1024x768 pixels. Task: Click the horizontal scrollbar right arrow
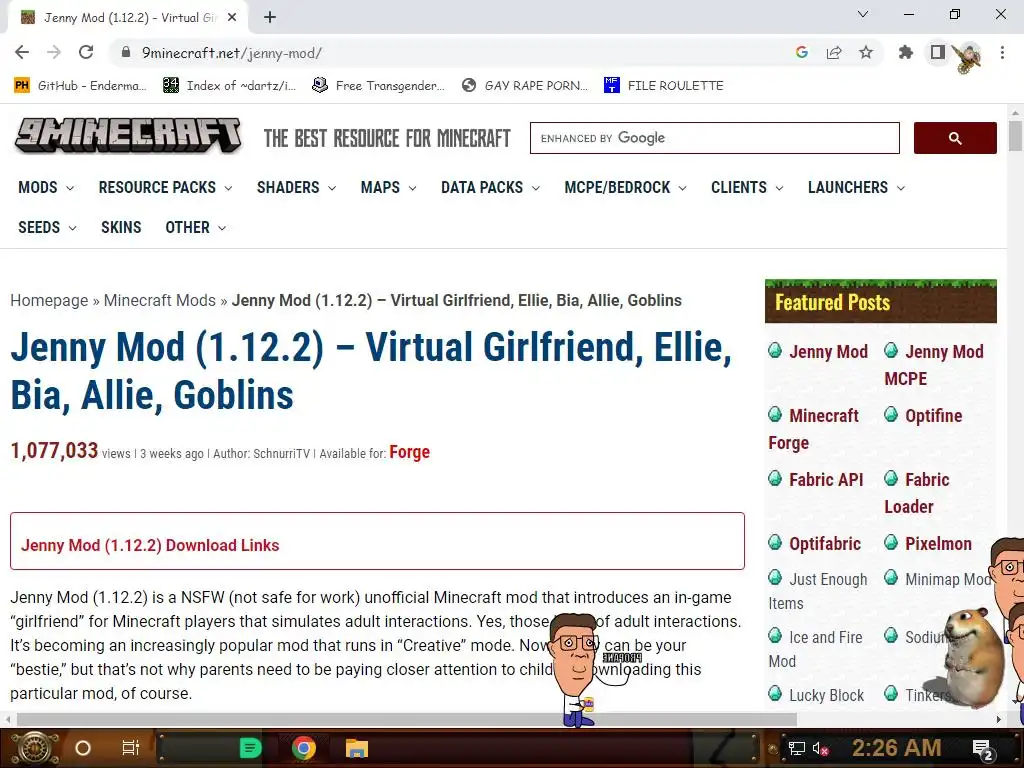[x=999, y=719]
